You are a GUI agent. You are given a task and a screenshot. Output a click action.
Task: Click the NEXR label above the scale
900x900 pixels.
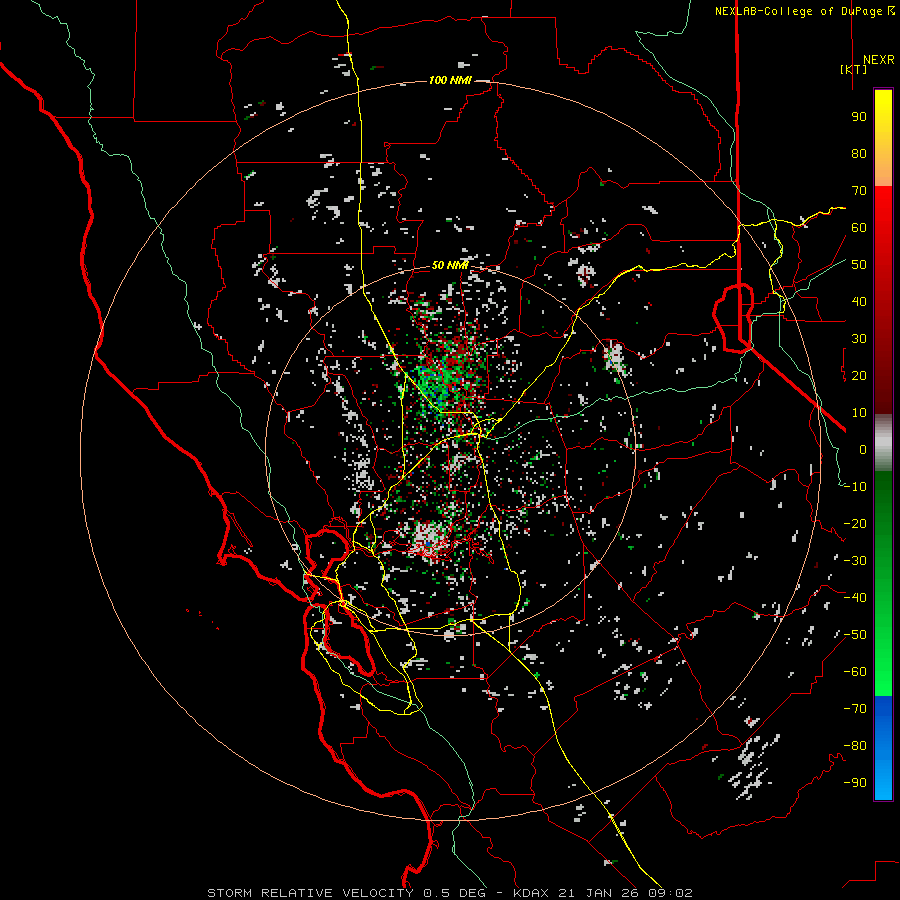878,60
